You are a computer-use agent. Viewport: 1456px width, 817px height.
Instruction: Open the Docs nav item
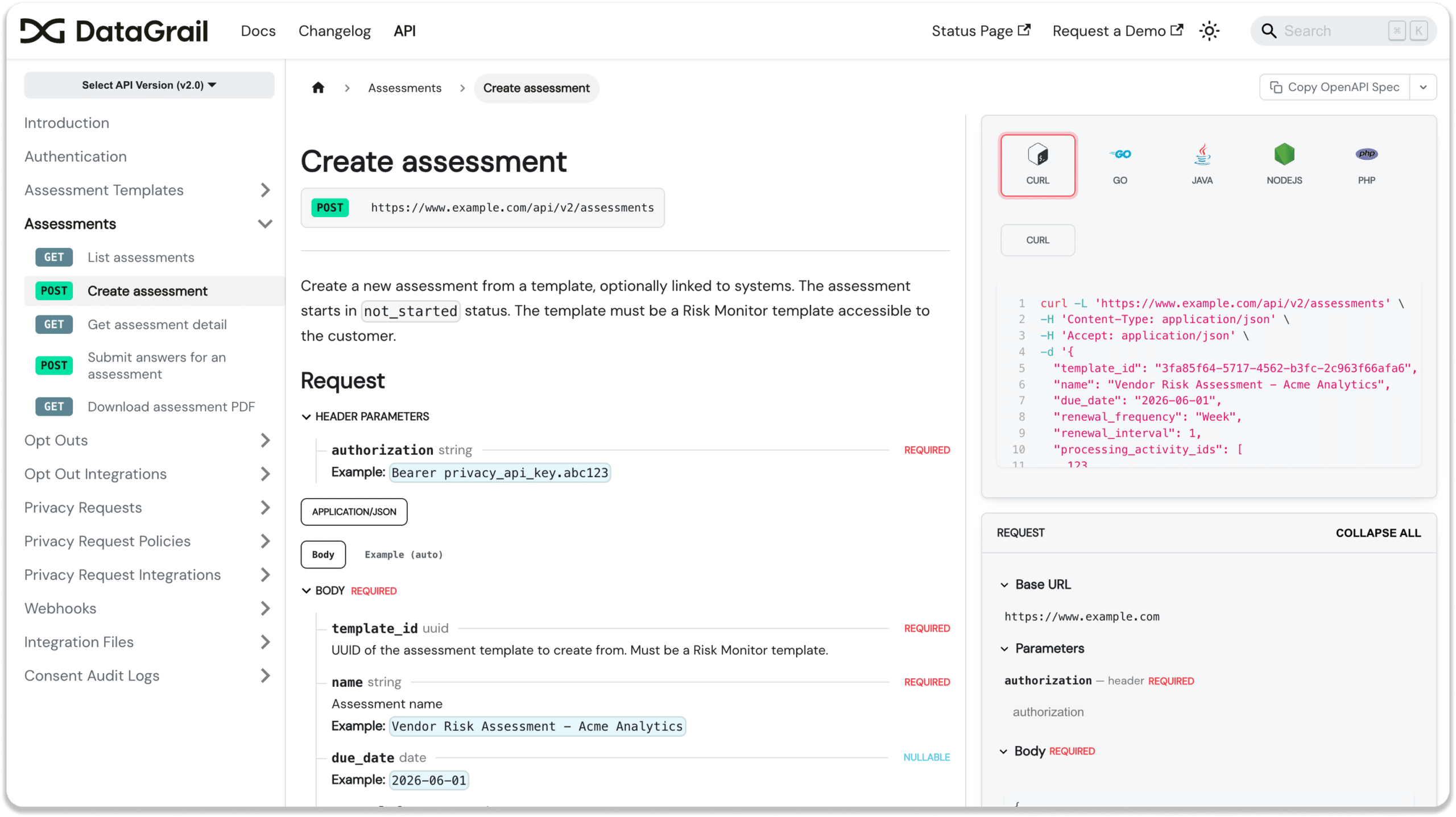(x=258, y=31)
